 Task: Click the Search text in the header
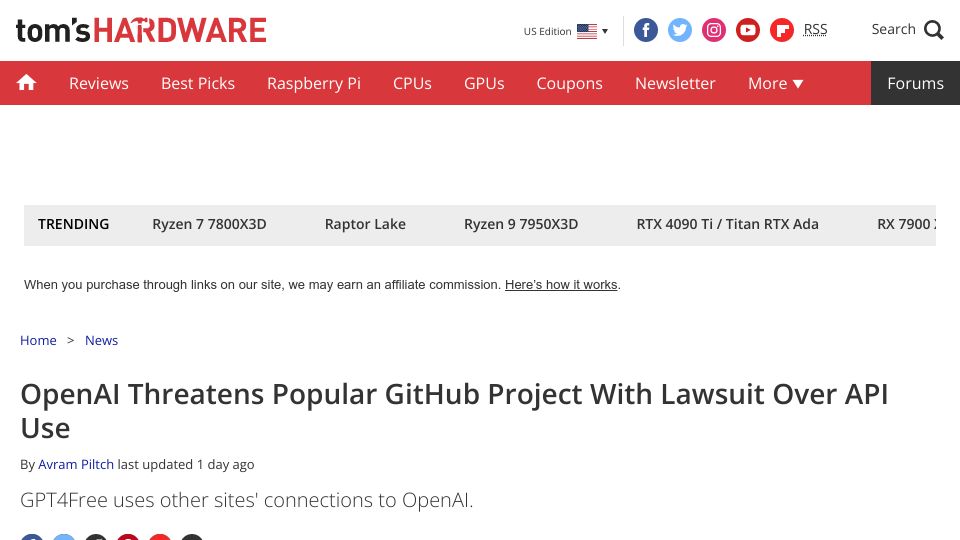click(893, 29)
